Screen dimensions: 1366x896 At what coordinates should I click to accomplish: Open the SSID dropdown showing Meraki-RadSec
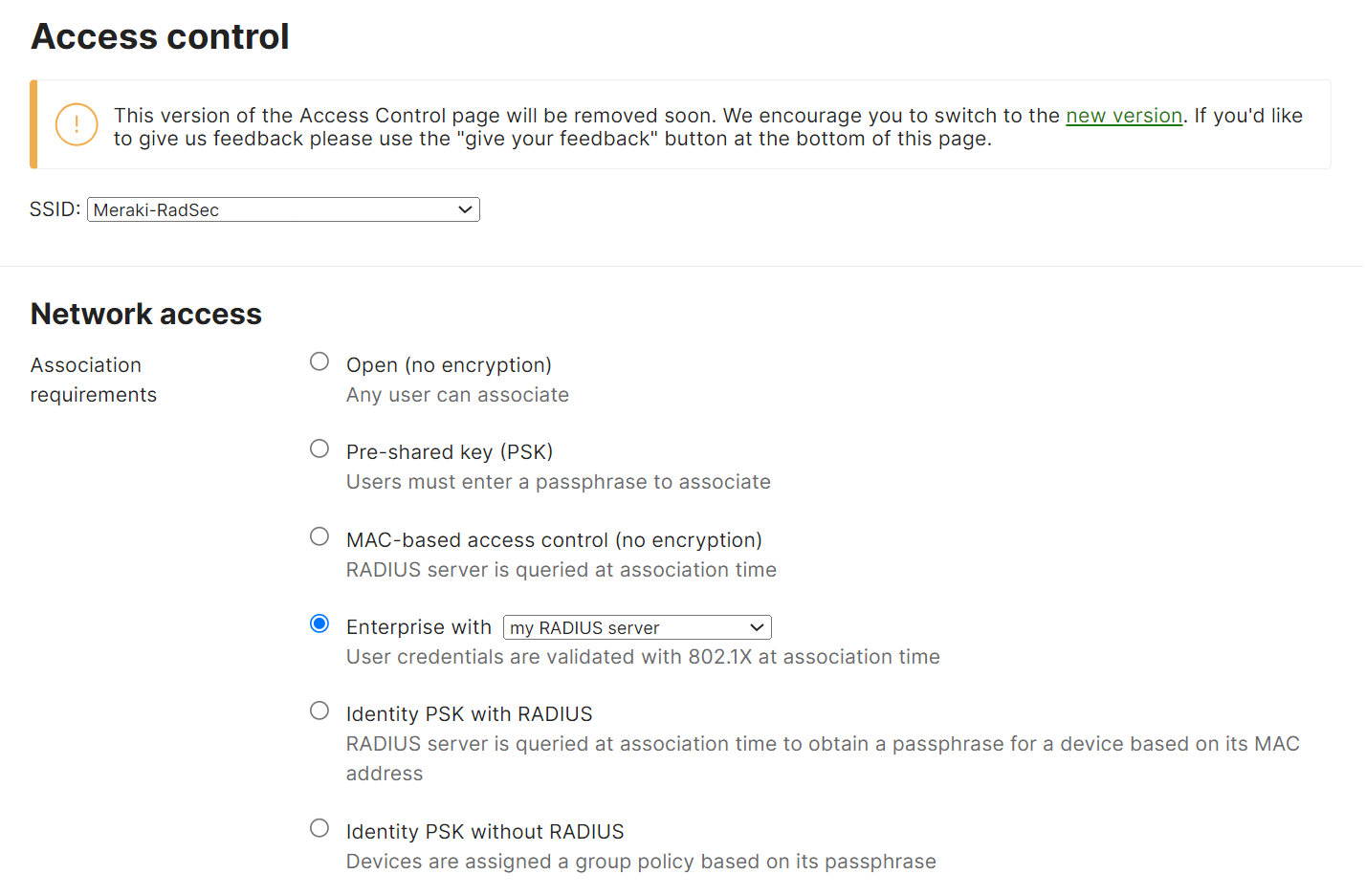283,209
